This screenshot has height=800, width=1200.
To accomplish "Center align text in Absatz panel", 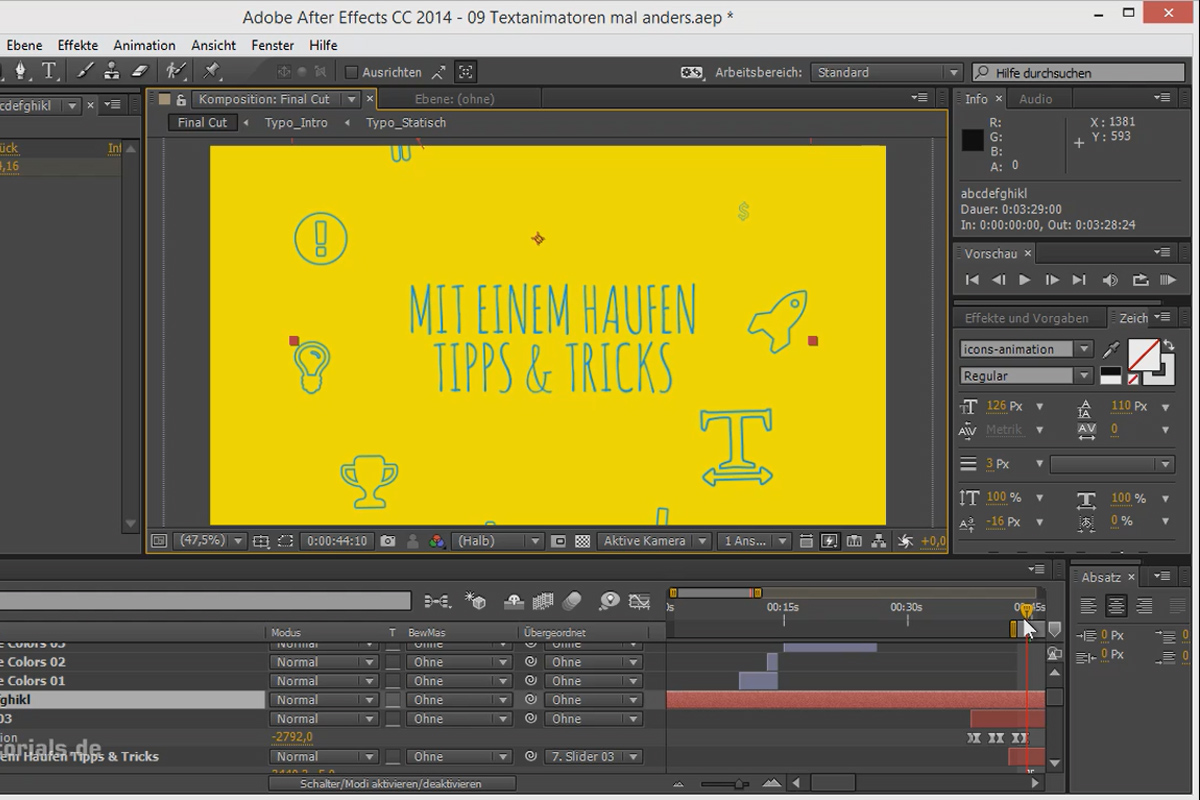I will (1117, 606).
